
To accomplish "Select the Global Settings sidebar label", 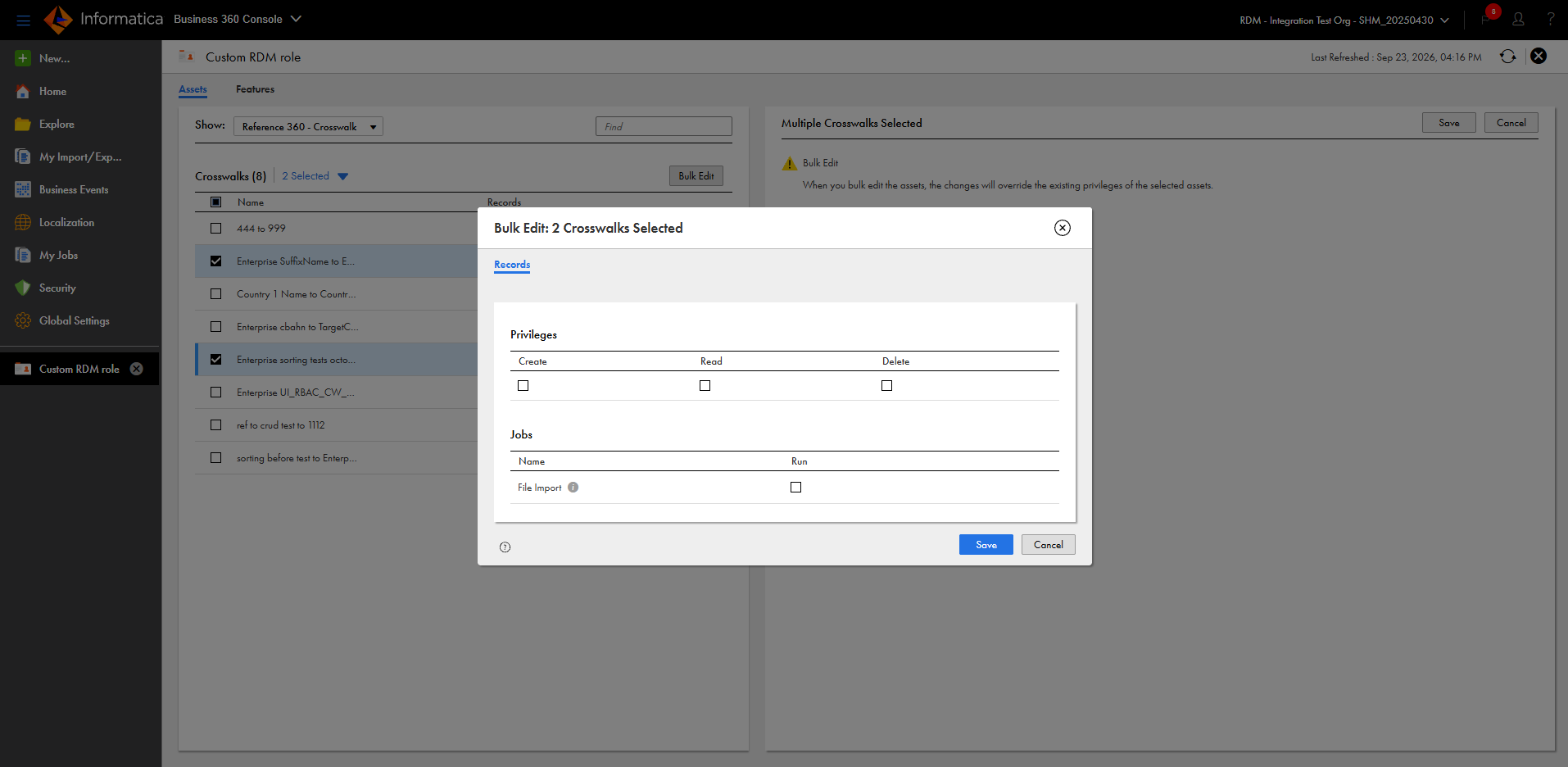I will (75, 321).
